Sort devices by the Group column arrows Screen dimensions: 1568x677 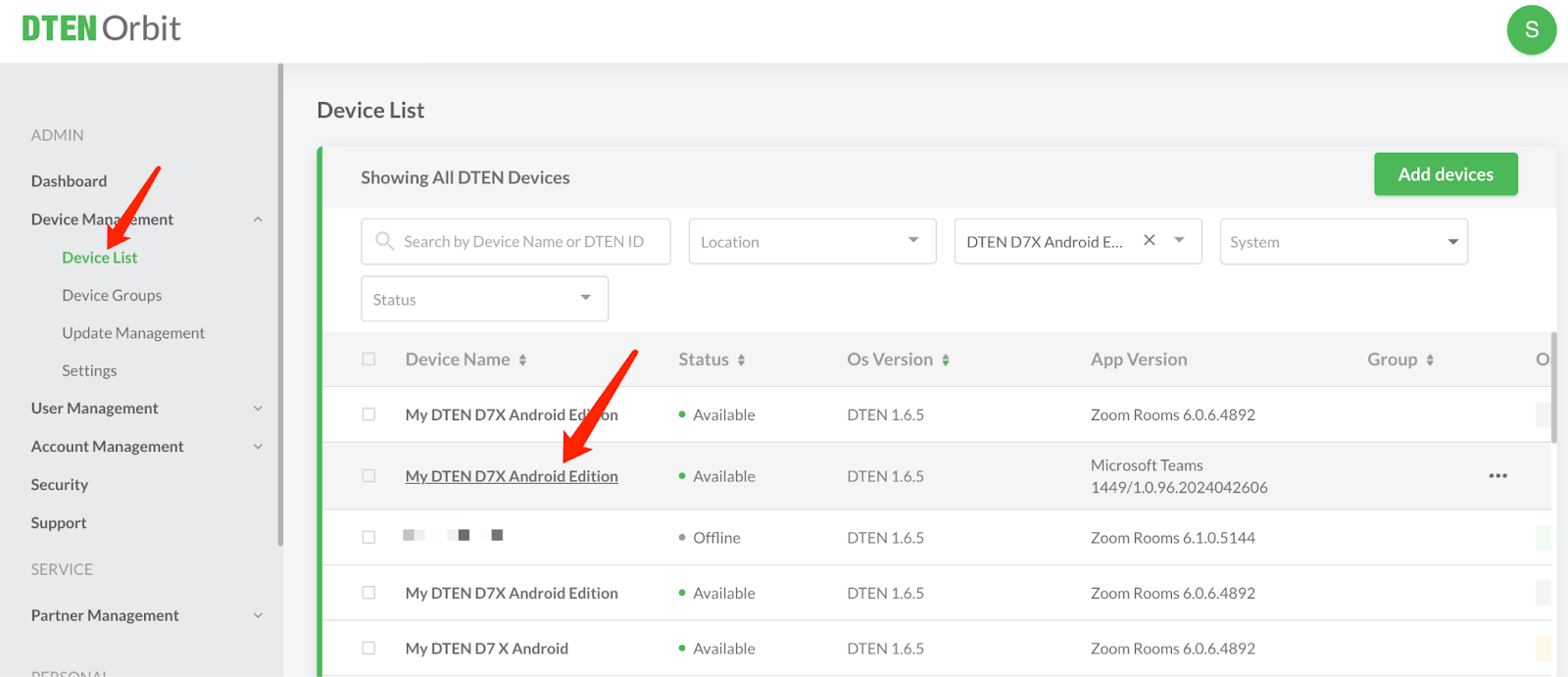(x=1430, y=360)
